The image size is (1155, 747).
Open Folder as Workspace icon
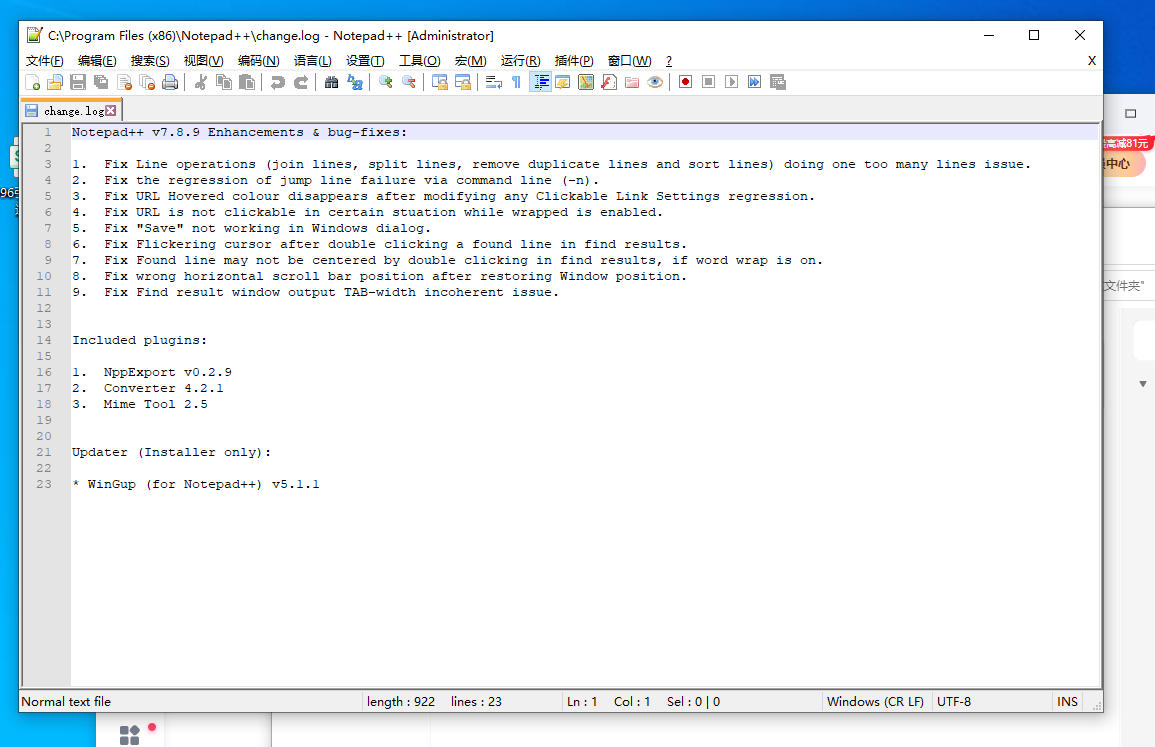(x=632, y=82)
